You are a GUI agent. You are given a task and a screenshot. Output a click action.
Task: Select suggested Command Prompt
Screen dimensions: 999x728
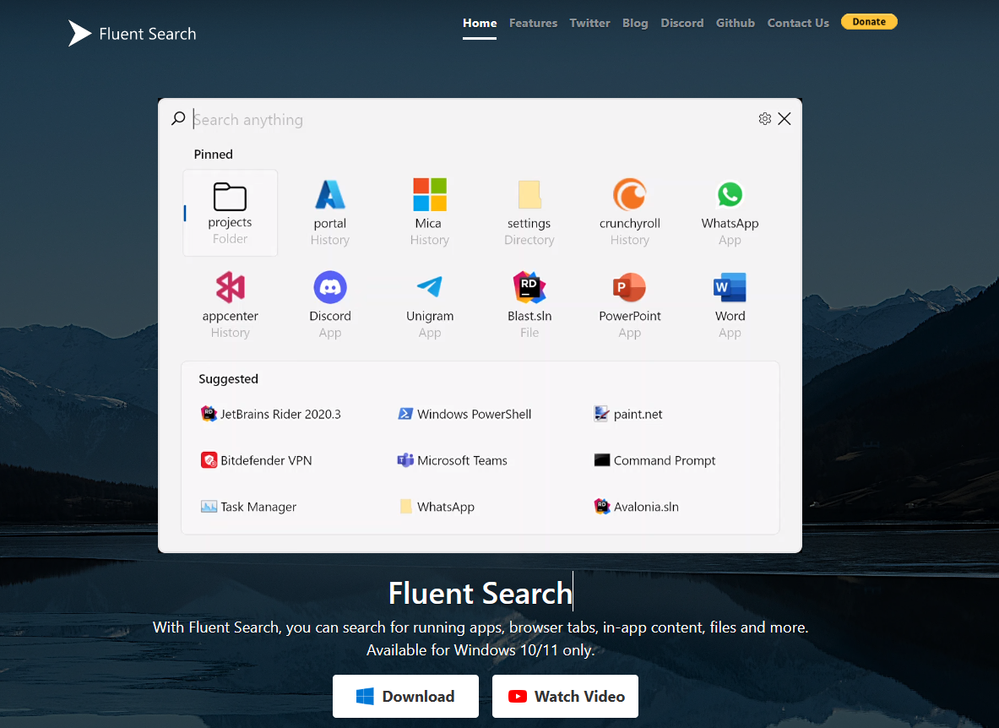(x=654, y=460)
